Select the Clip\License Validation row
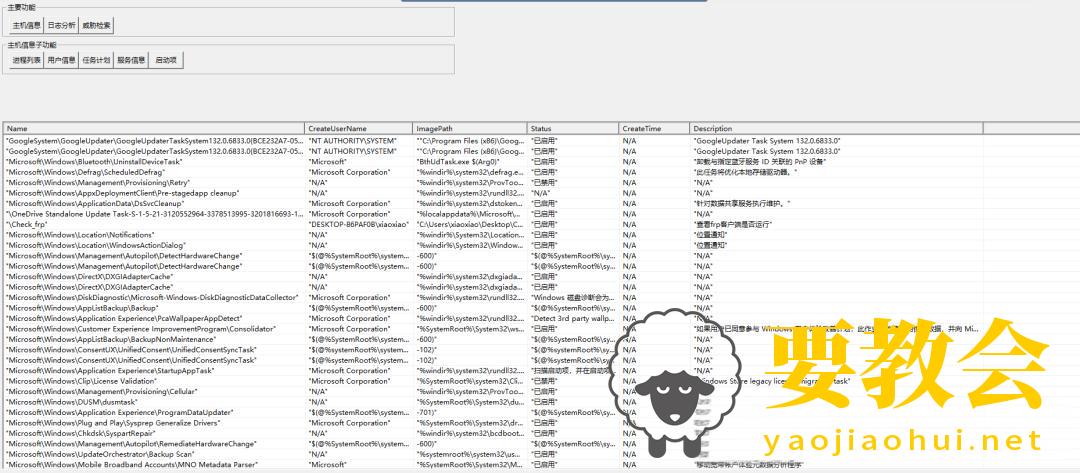The image size is (1080, 473). 493,381
